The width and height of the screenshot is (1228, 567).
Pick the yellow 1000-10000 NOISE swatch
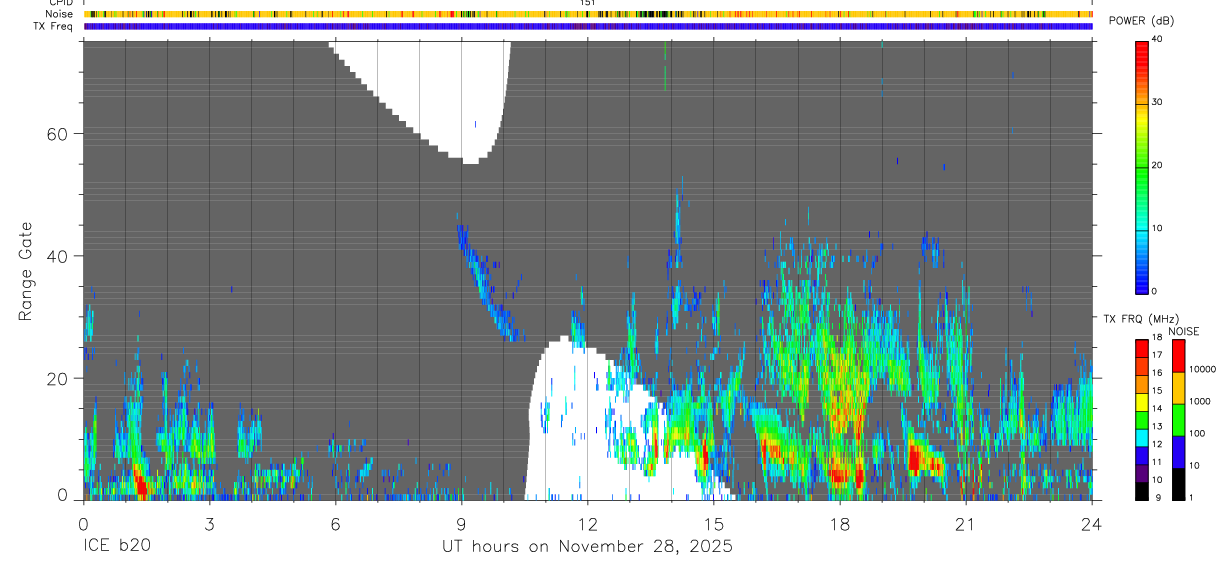tap(1178, 386)
